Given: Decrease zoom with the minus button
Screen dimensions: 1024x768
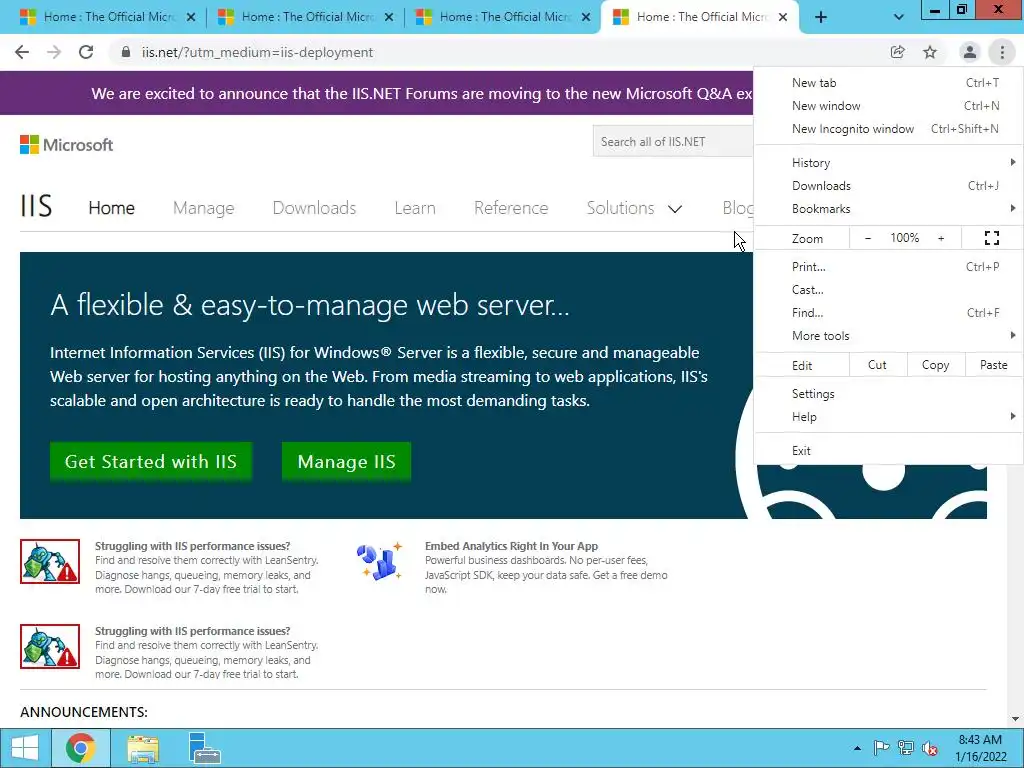Looking at the screenshot, I should pos(867,238).
